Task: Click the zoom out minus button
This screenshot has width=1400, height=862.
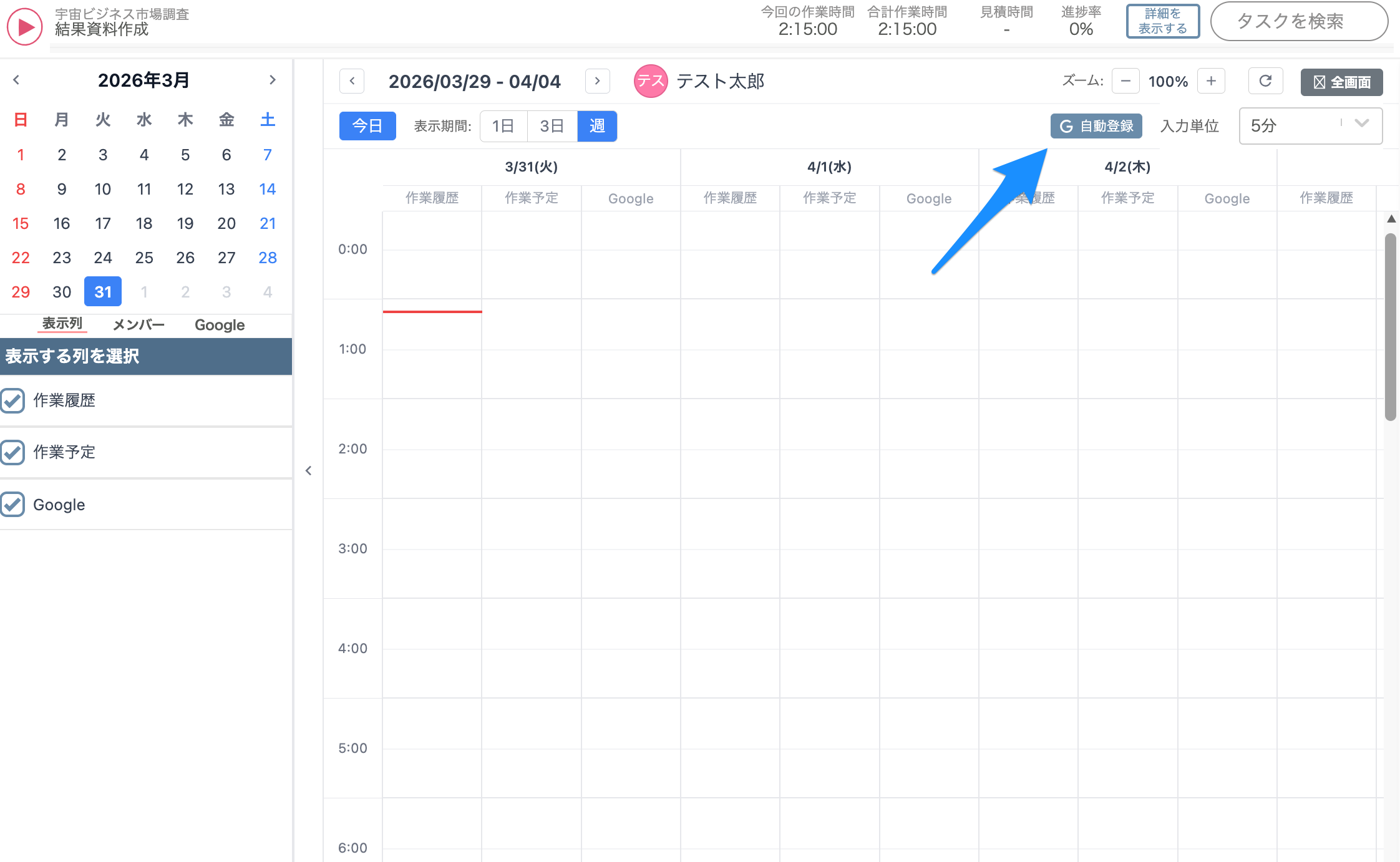Action: click(1125, 81)
